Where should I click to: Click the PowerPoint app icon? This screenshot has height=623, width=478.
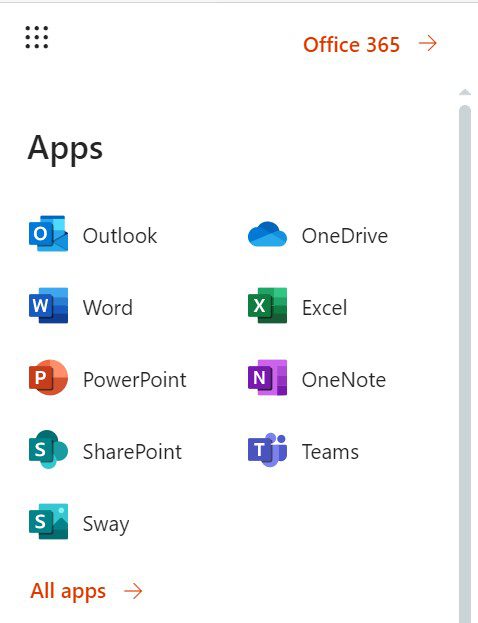click(x=48, y=377)
